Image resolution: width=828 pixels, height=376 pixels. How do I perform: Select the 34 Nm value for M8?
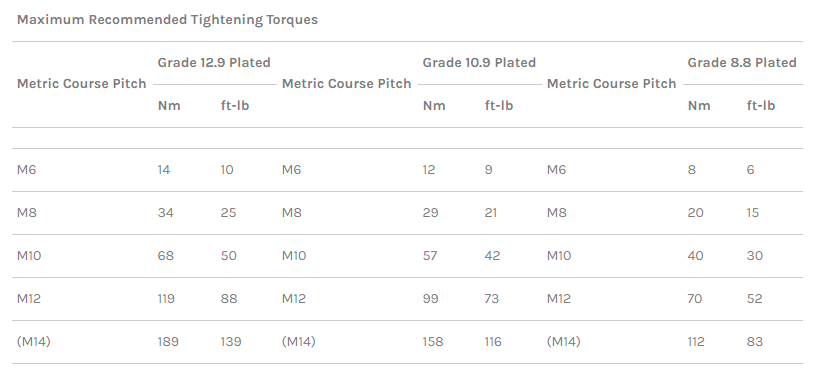tap(165, 213)
